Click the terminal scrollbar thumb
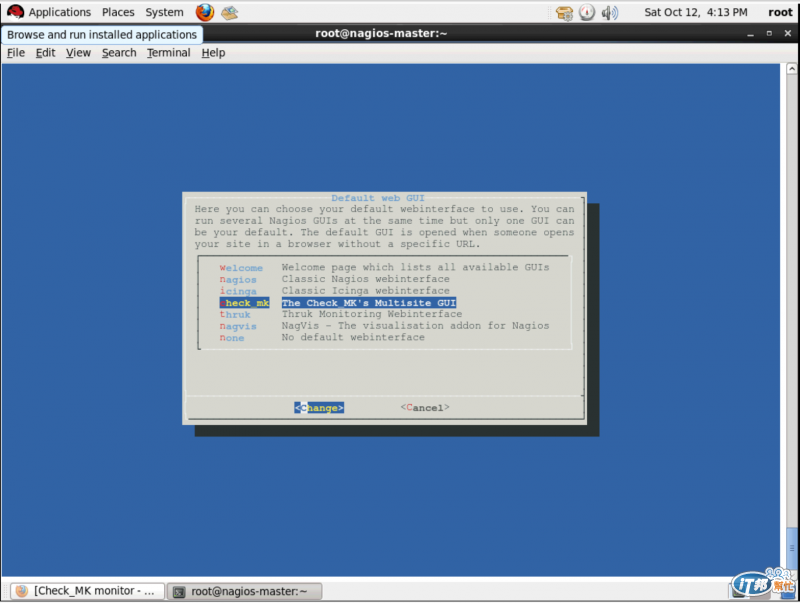This screenshot has width=800, height=603. tap(791, 549)
